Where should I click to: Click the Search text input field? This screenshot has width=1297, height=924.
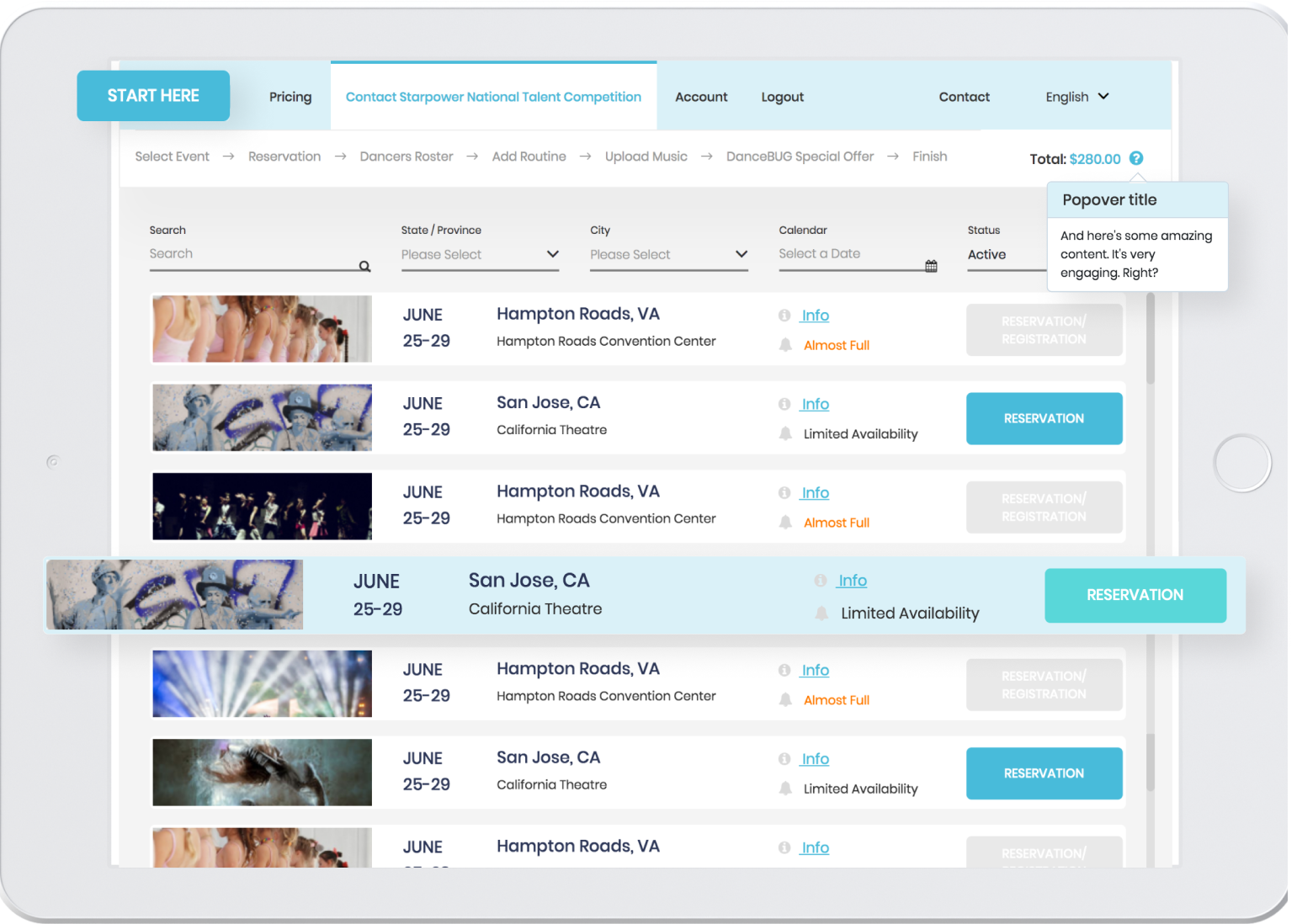click(252, 254)
